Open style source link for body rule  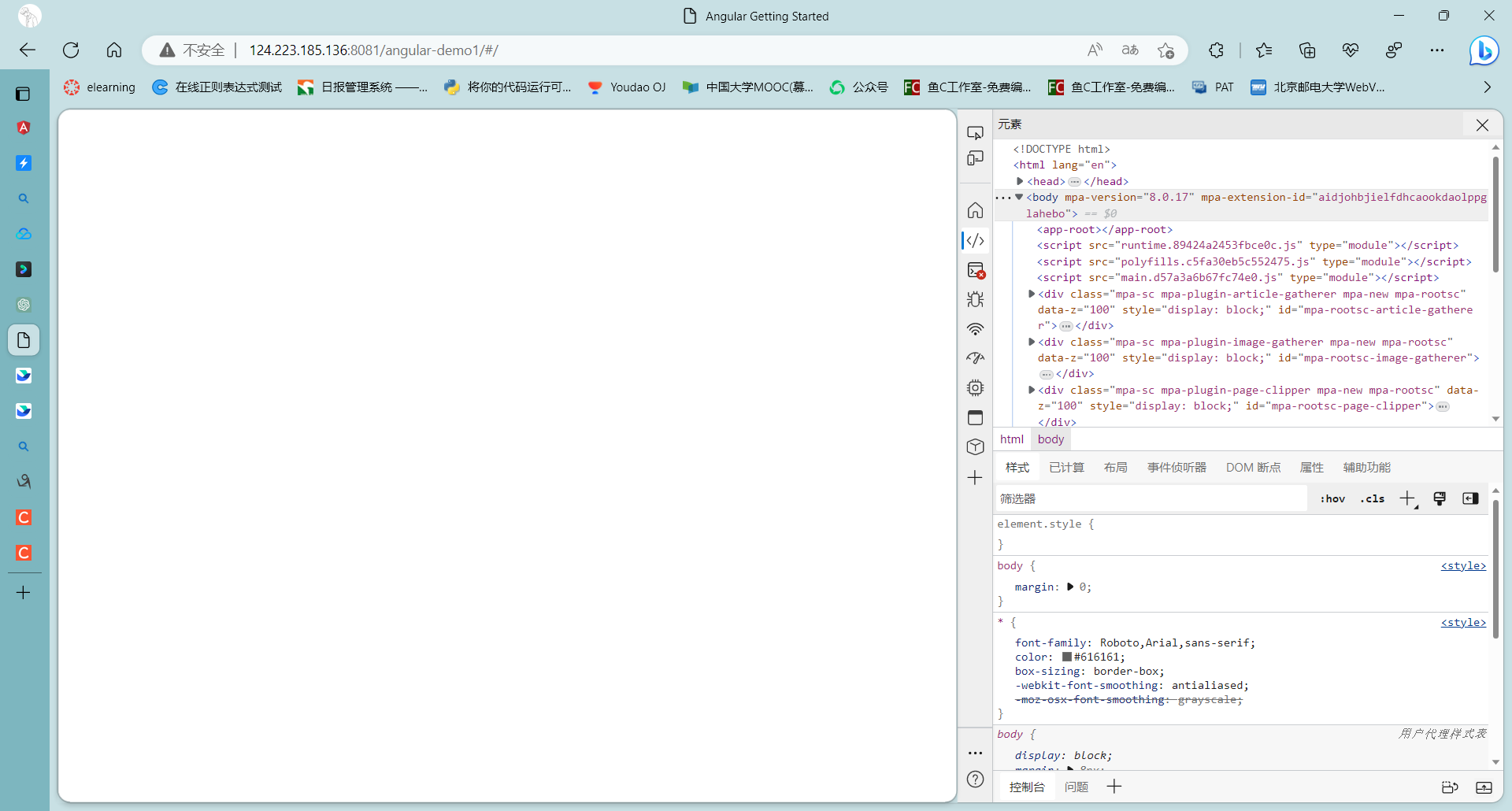pos(1463,565)
